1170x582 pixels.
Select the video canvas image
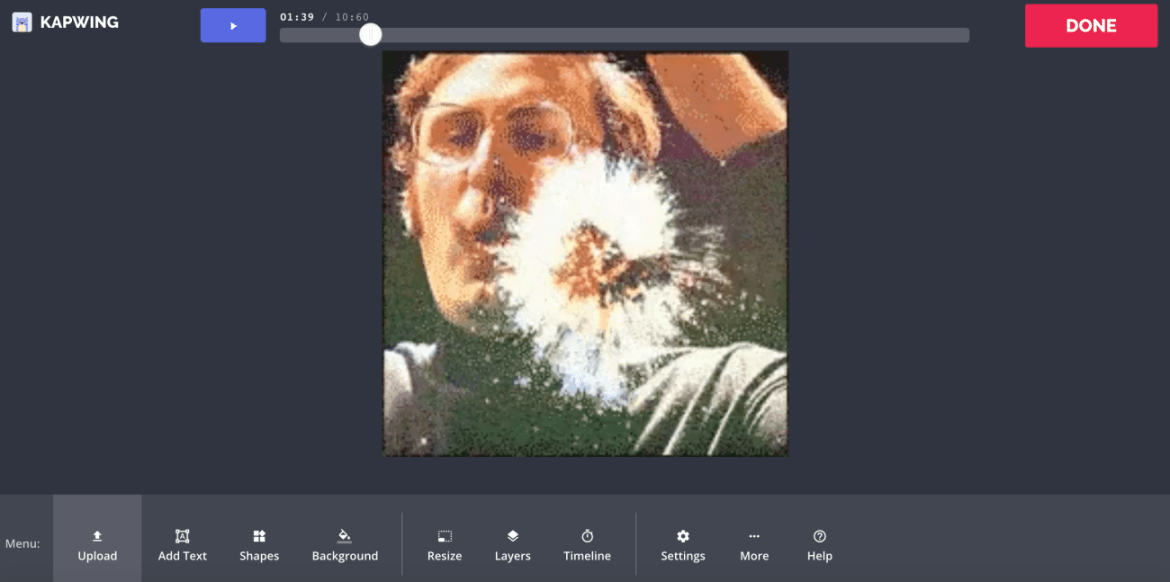[585, 254]
